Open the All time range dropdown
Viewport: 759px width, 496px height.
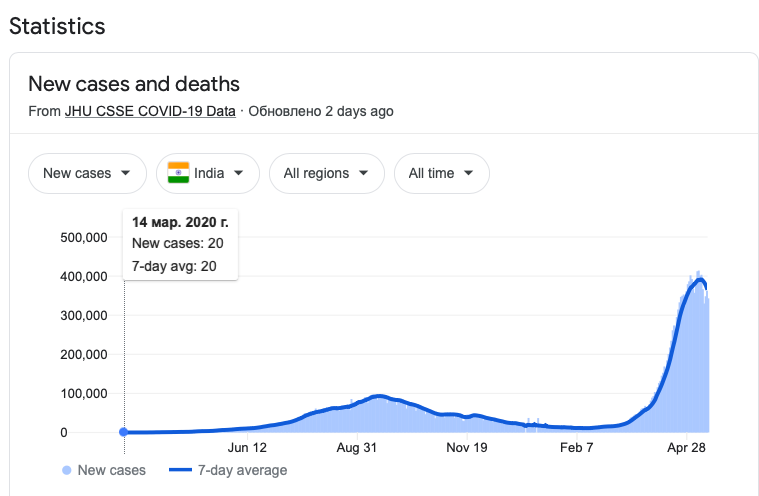tap(441, 173)
